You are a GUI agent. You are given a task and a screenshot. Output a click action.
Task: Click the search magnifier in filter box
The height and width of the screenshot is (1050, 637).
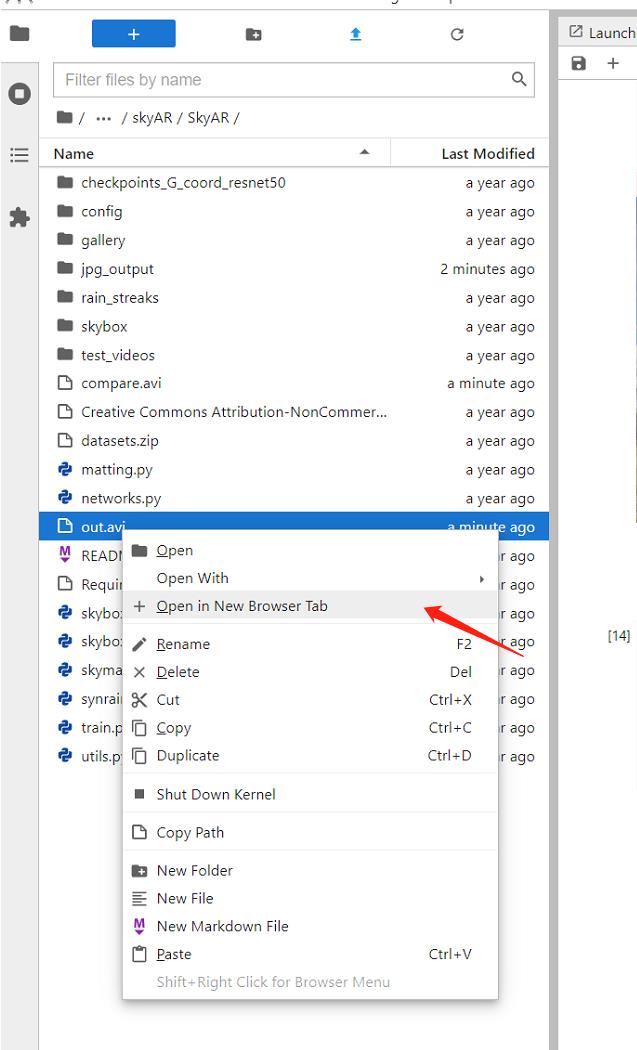[x=518, y=79]
